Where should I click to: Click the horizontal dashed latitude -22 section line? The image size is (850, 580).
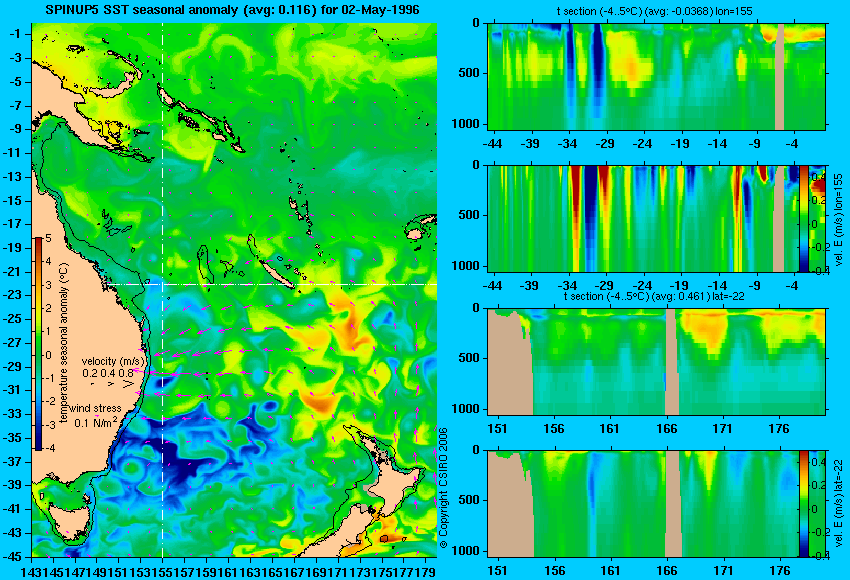pyautogui.click(x=271, y=284)
